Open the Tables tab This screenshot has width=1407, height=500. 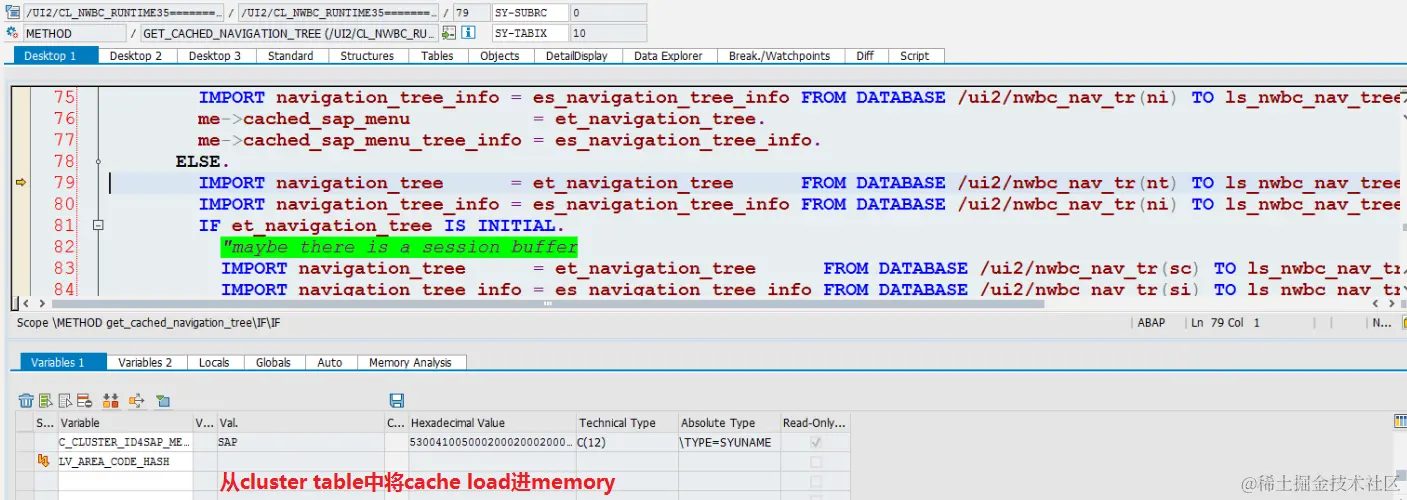click(x=437, y=56)
